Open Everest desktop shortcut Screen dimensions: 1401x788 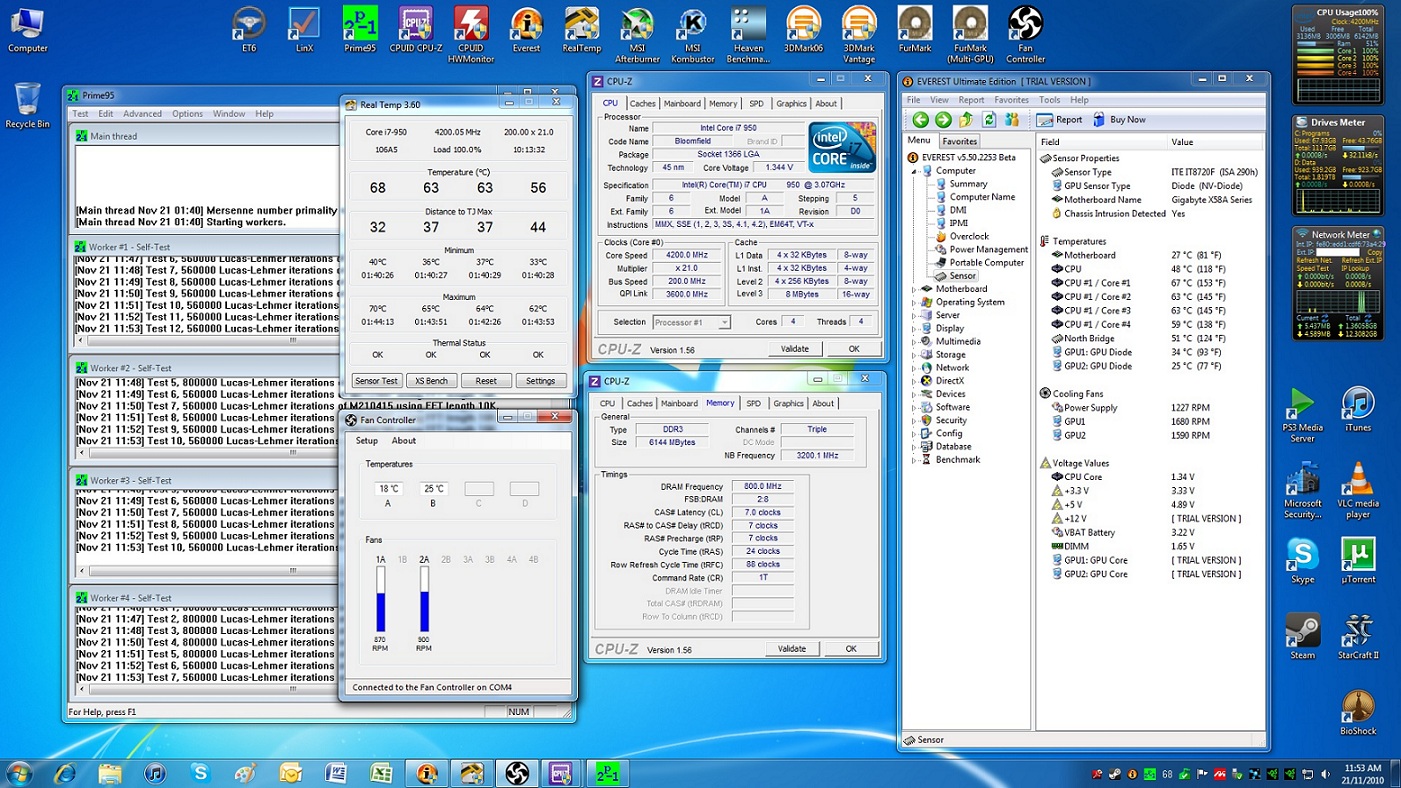pyautogui.click(x=526, y=30)
